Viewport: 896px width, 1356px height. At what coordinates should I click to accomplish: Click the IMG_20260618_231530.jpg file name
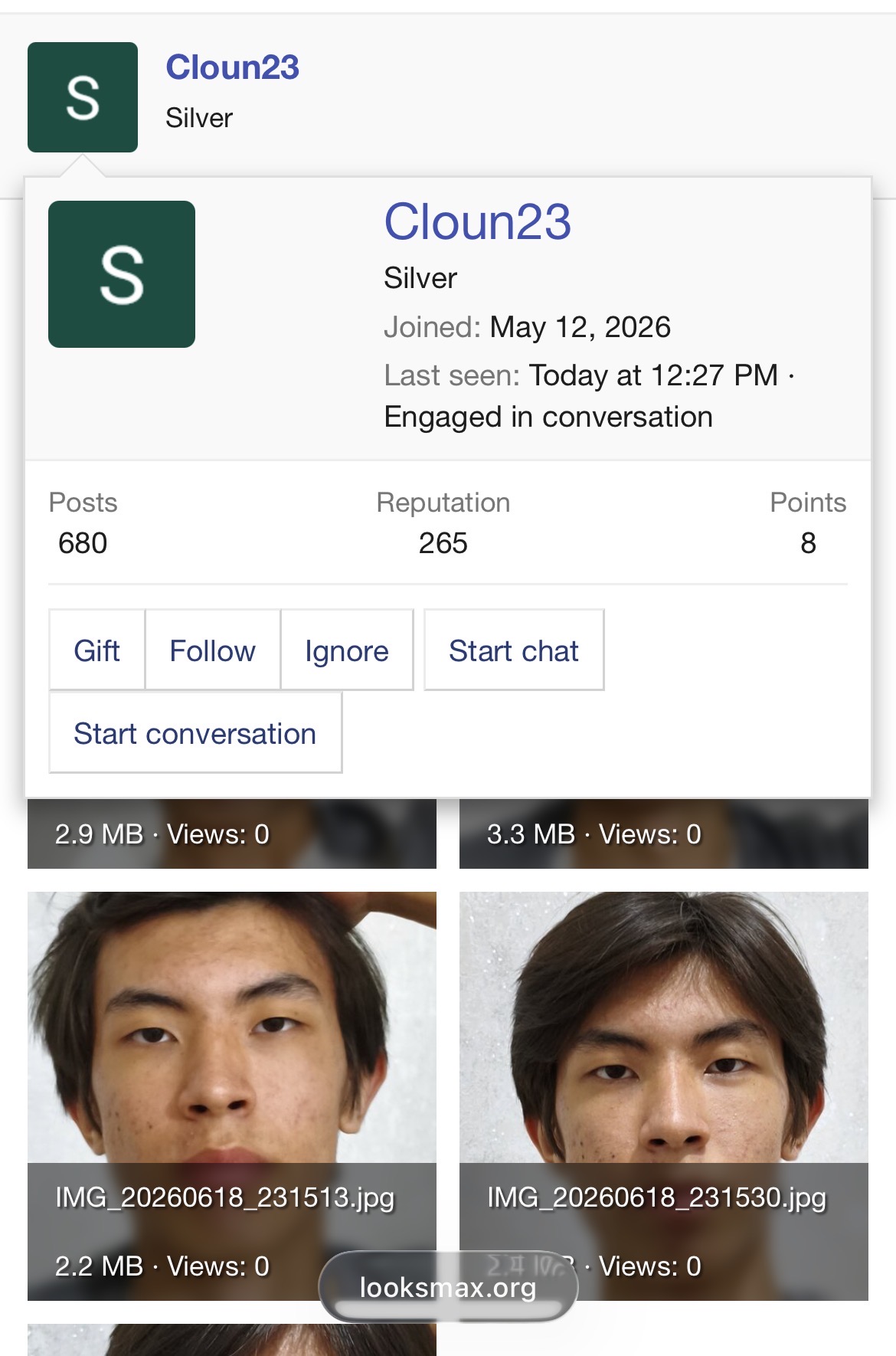(657, 1197)
